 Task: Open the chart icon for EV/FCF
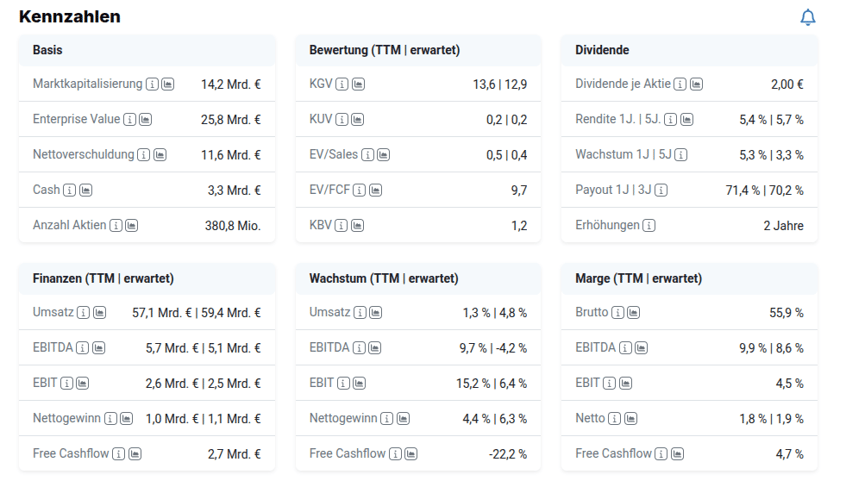[x=376, y=190]
